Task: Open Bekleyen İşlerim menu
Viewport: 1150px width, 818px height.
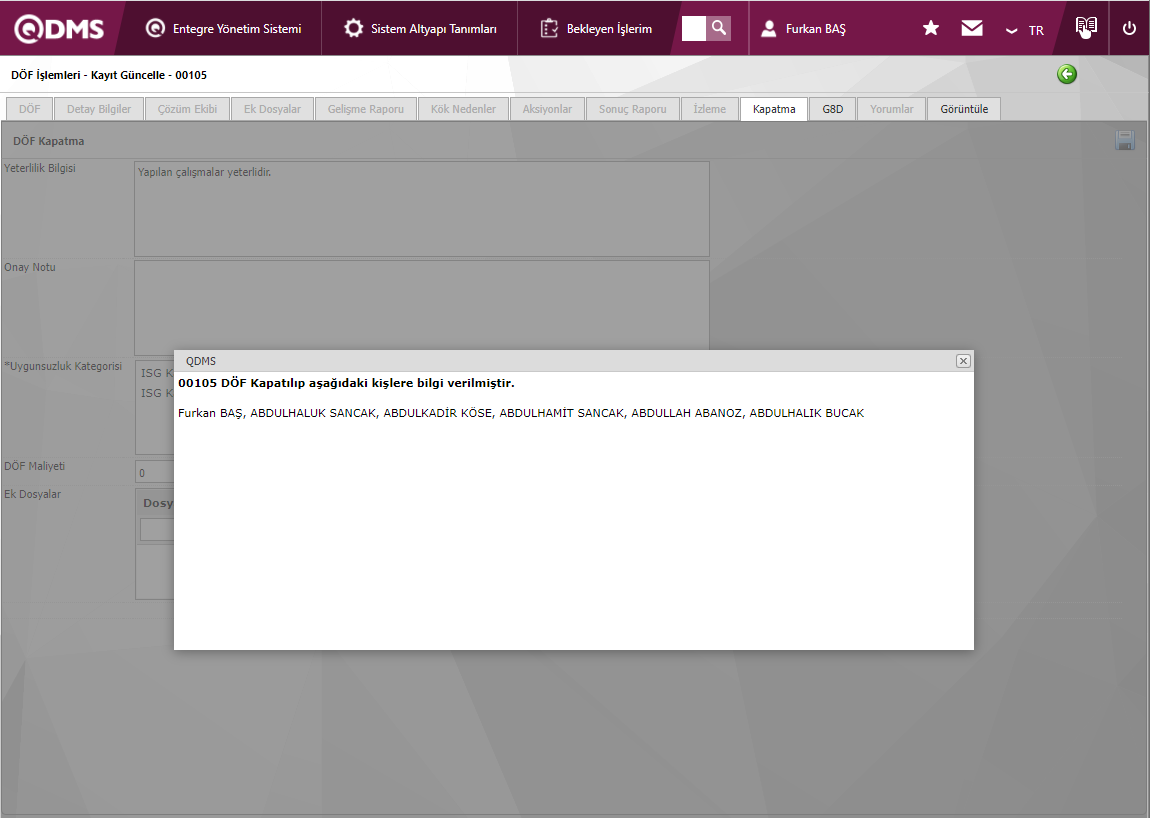Action: 596,29
